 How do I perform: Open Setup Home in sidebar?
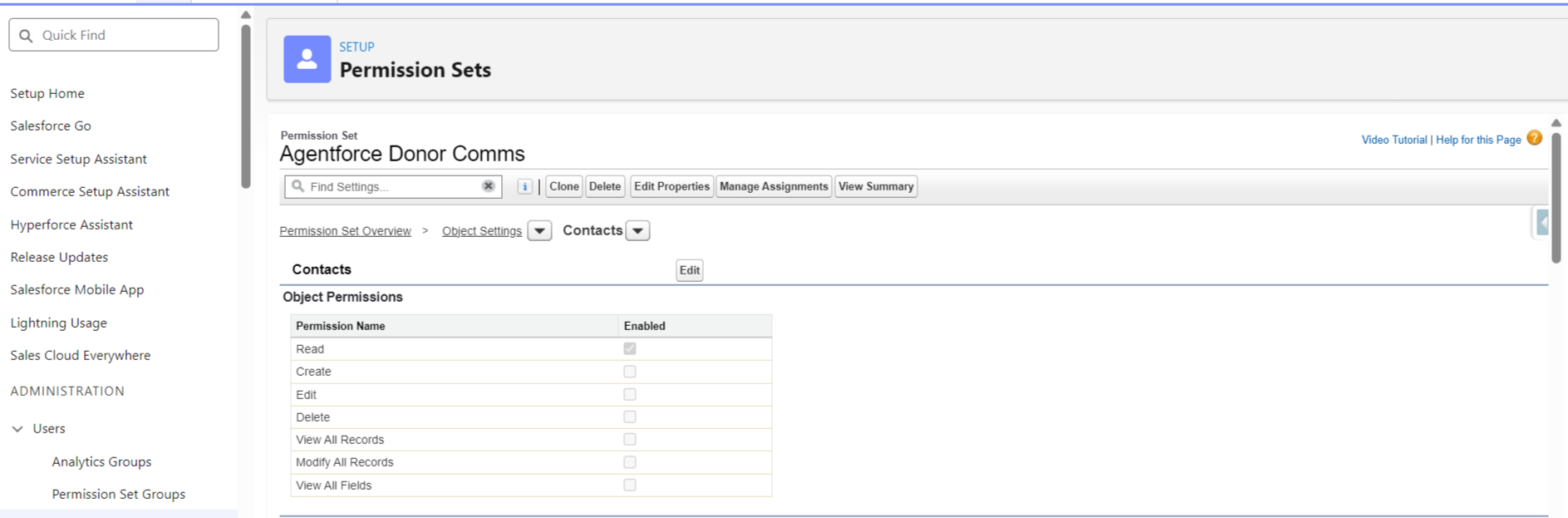[x=47, y=93]
